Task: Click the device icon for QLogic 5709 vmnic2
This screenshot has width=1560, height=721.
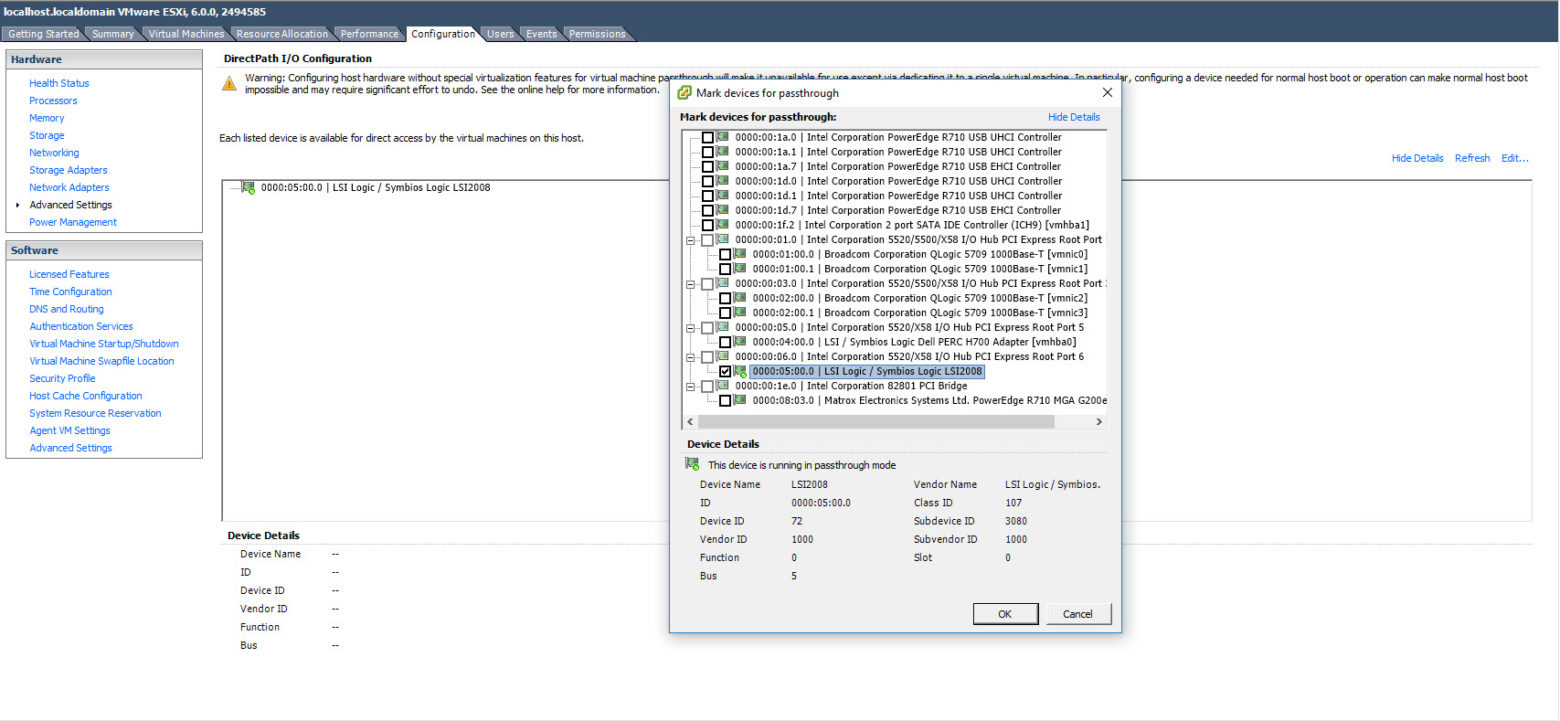Action: (x=741, y=298)
